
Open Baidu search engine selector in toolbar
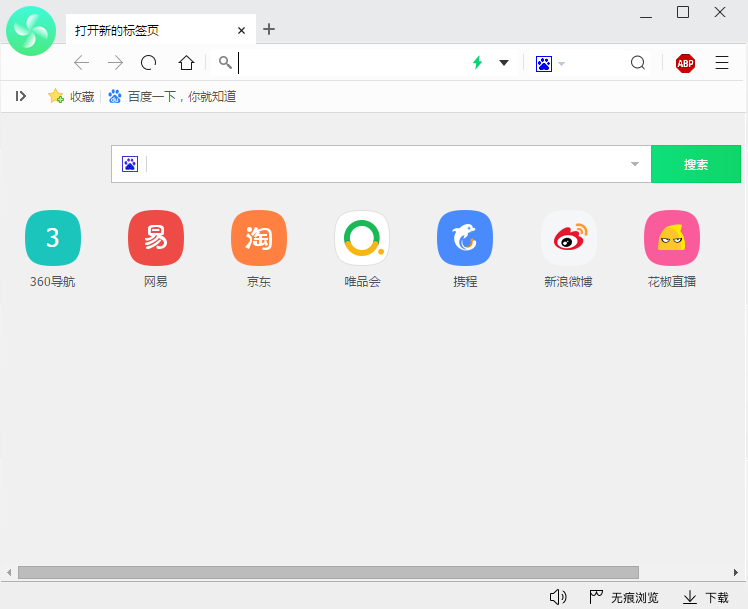[550, 63]
